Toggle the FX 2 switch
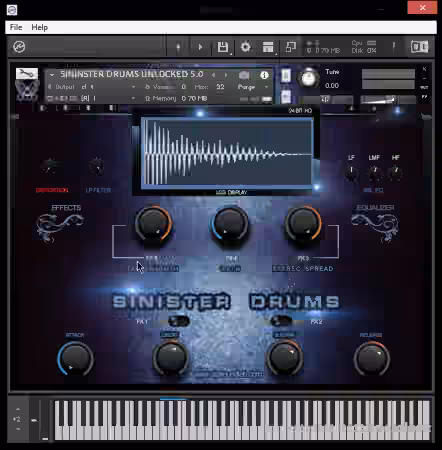The width and height of the screenshot is (442, 450). 281,321
